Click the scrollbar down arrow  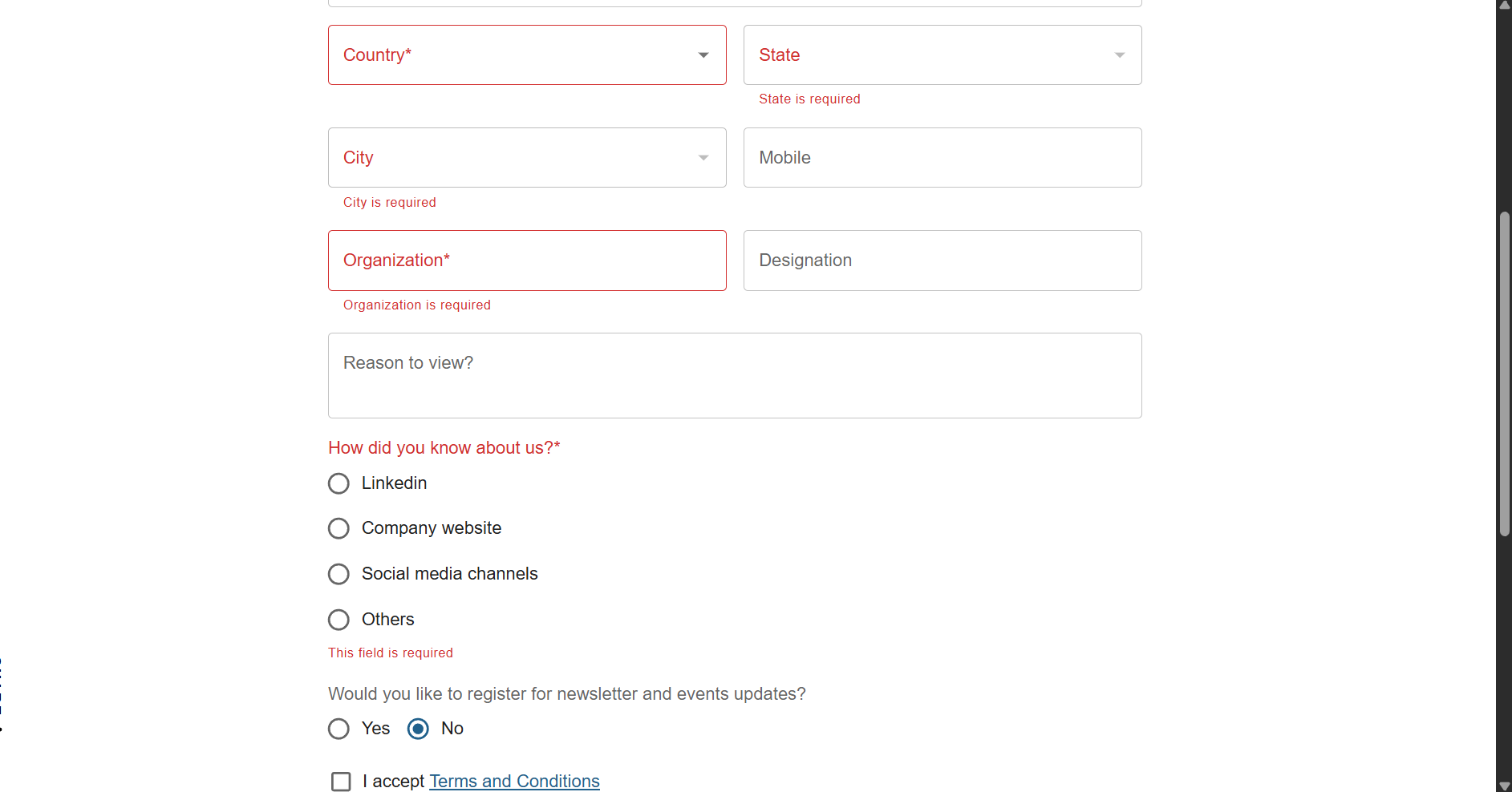[1505, 786]
